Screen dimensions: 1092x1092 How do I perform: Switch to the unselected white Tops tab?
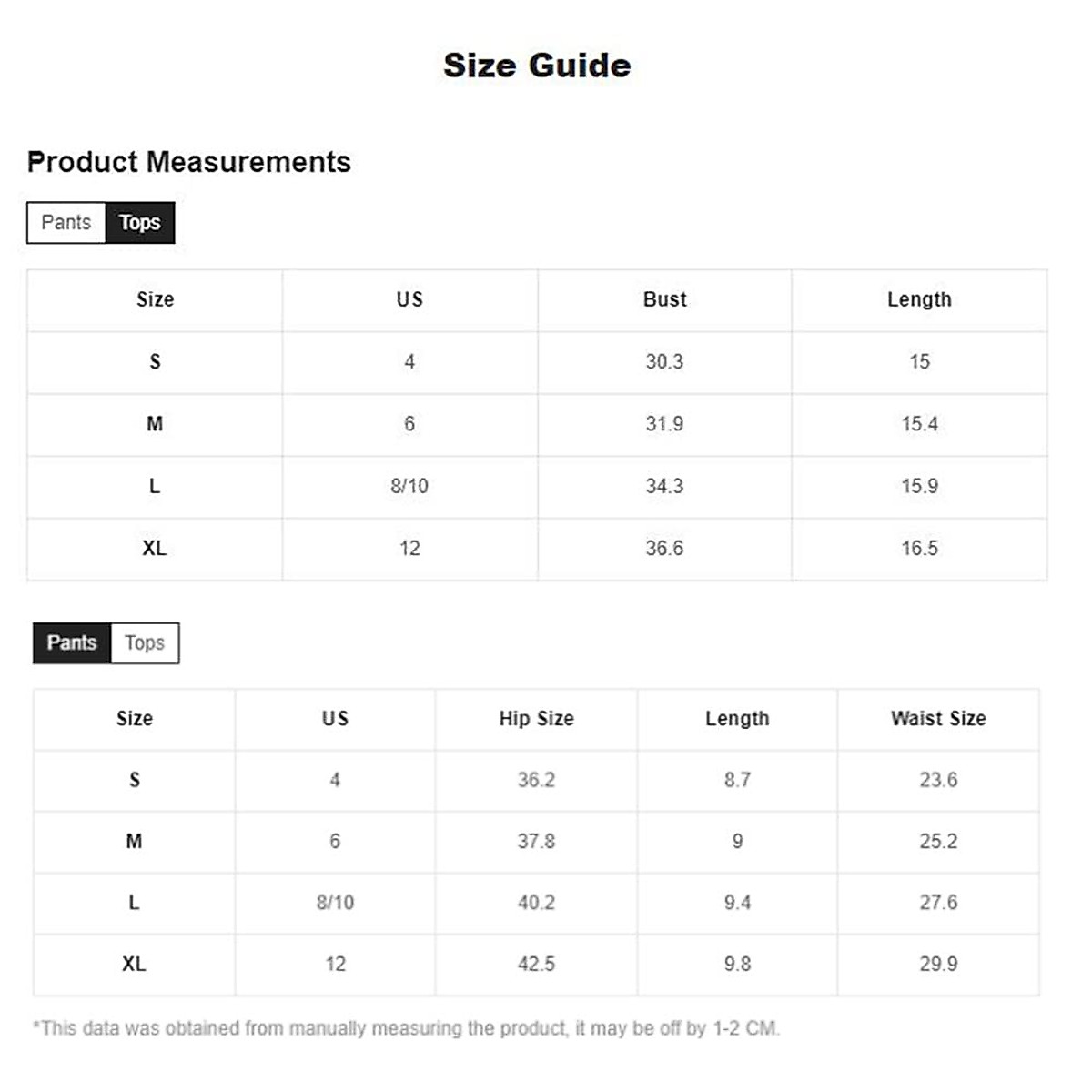click(x=145, y=643)
